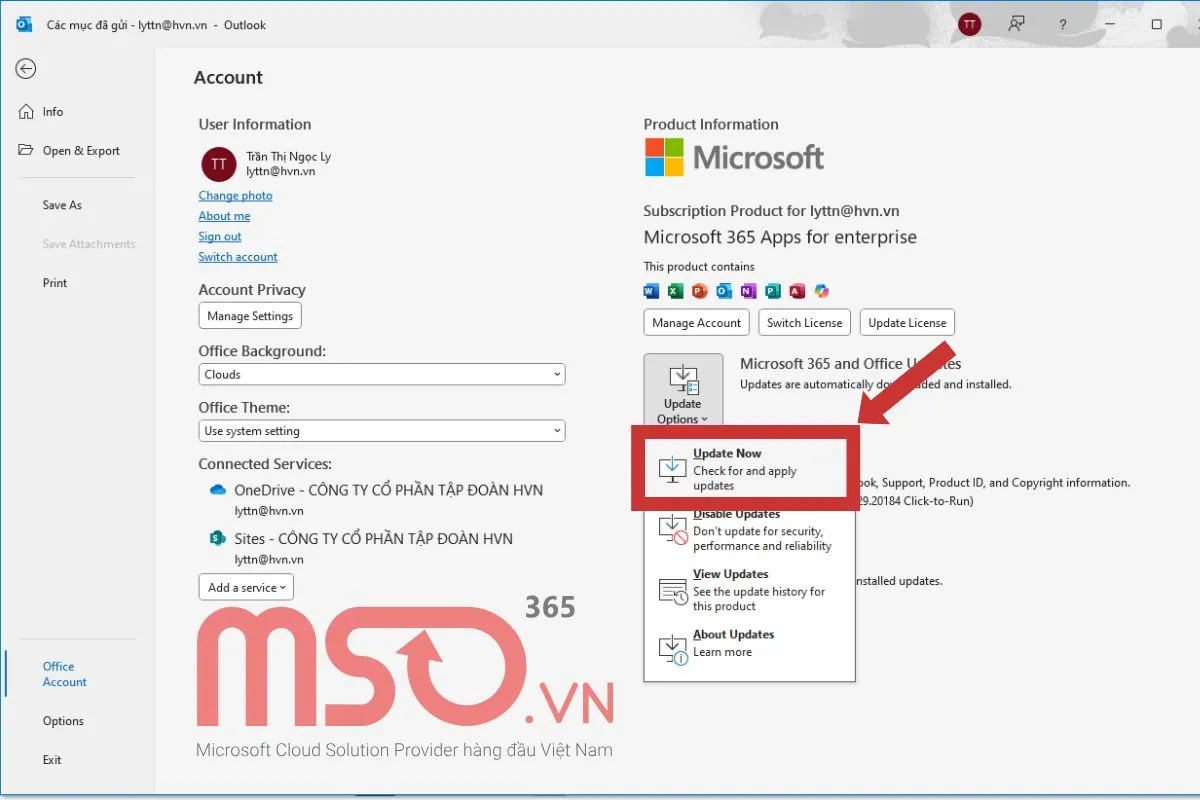Select Options in the left sidebar
Screen dimensions: 1200x800
(62, 720)
